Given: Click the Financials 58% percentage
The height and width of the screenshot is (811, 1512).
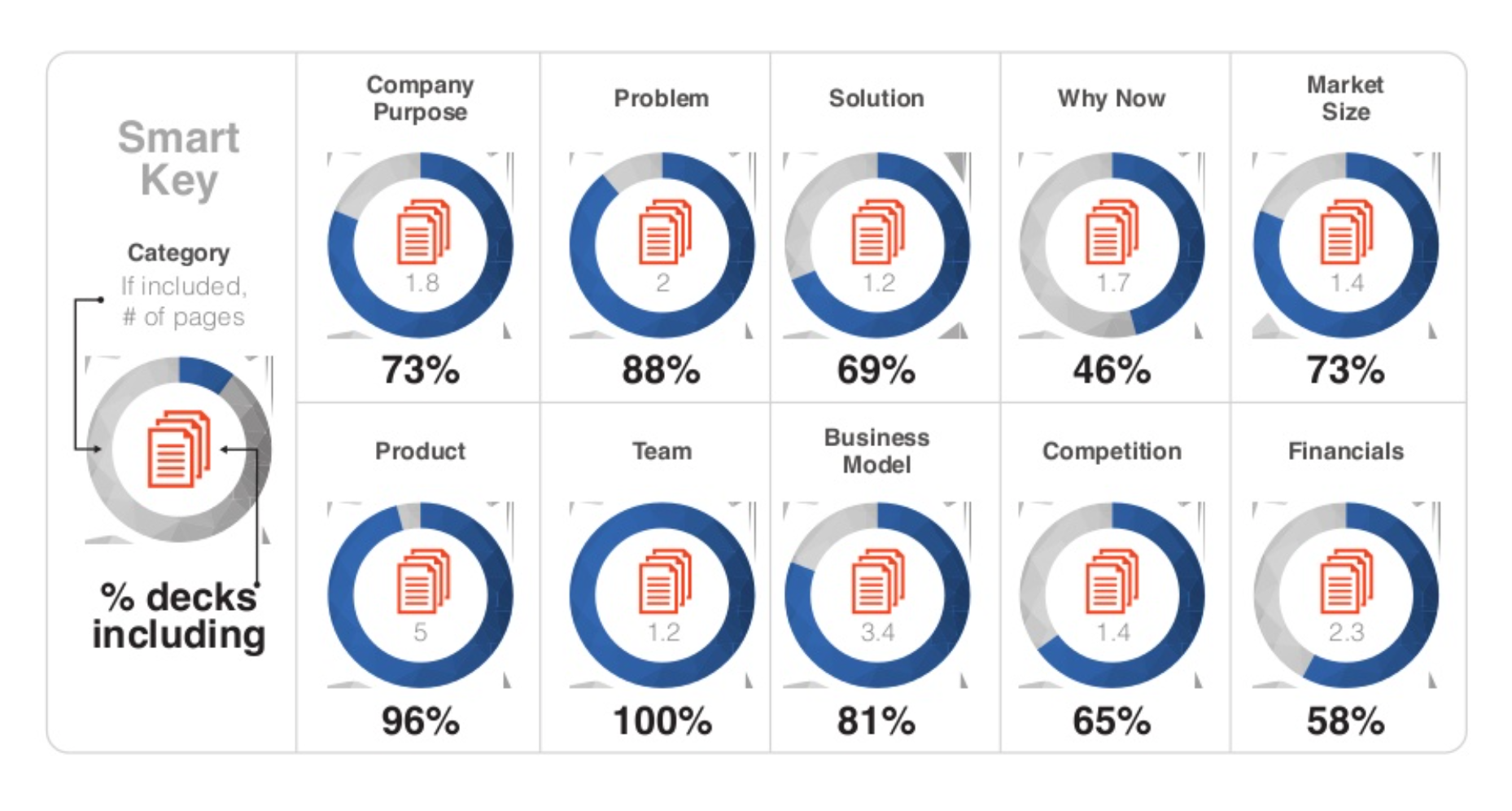Looking at the screenshot, I should 1346,721.
